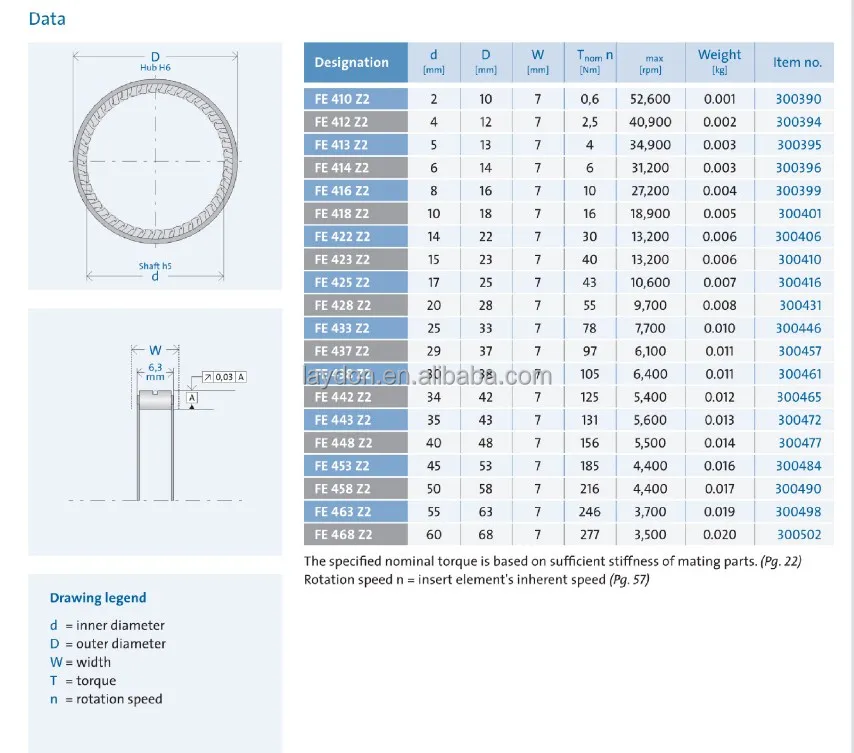Click the T nom torque column header
The height and width of the screenshot is (753, 854).
tap(593, 61)
